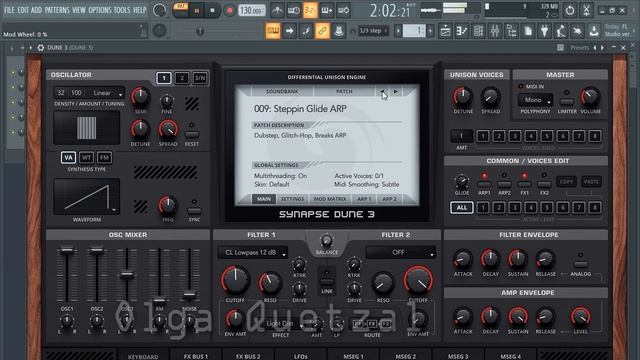This screenshot has width=640, height=360.
Task: Open the Playlist window icon
Action: pos(445,31)
